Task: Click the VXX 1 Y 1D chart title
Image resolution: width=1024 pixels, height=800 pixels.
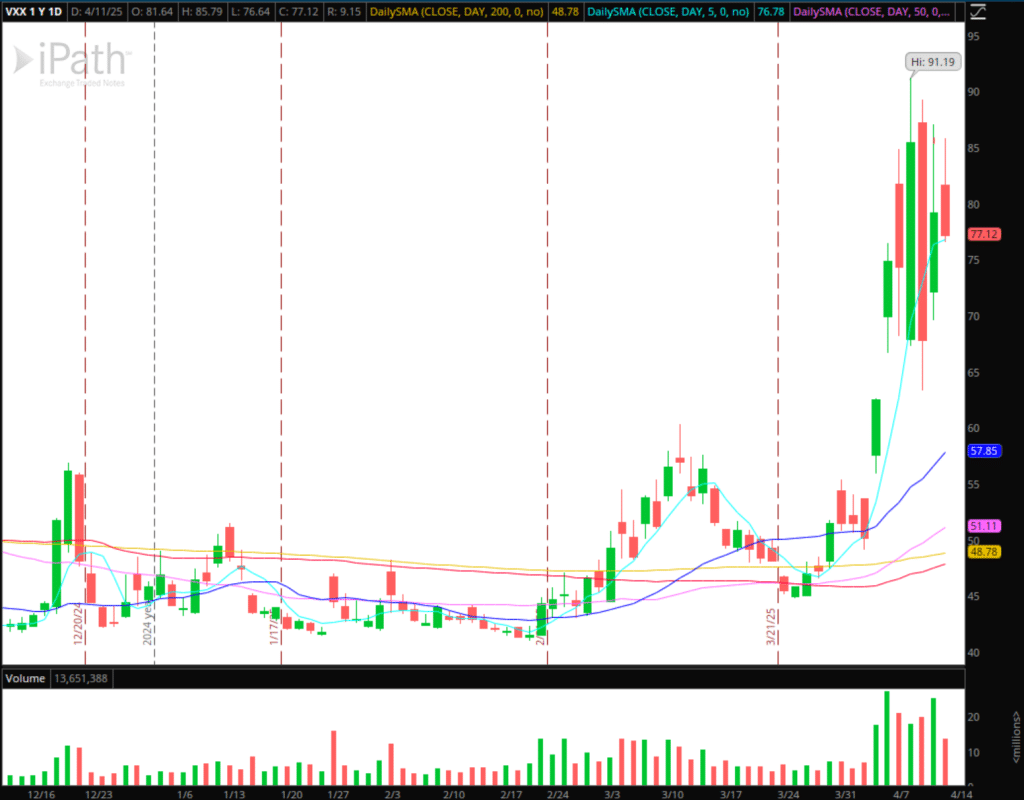Action: [x=33, y=12]
